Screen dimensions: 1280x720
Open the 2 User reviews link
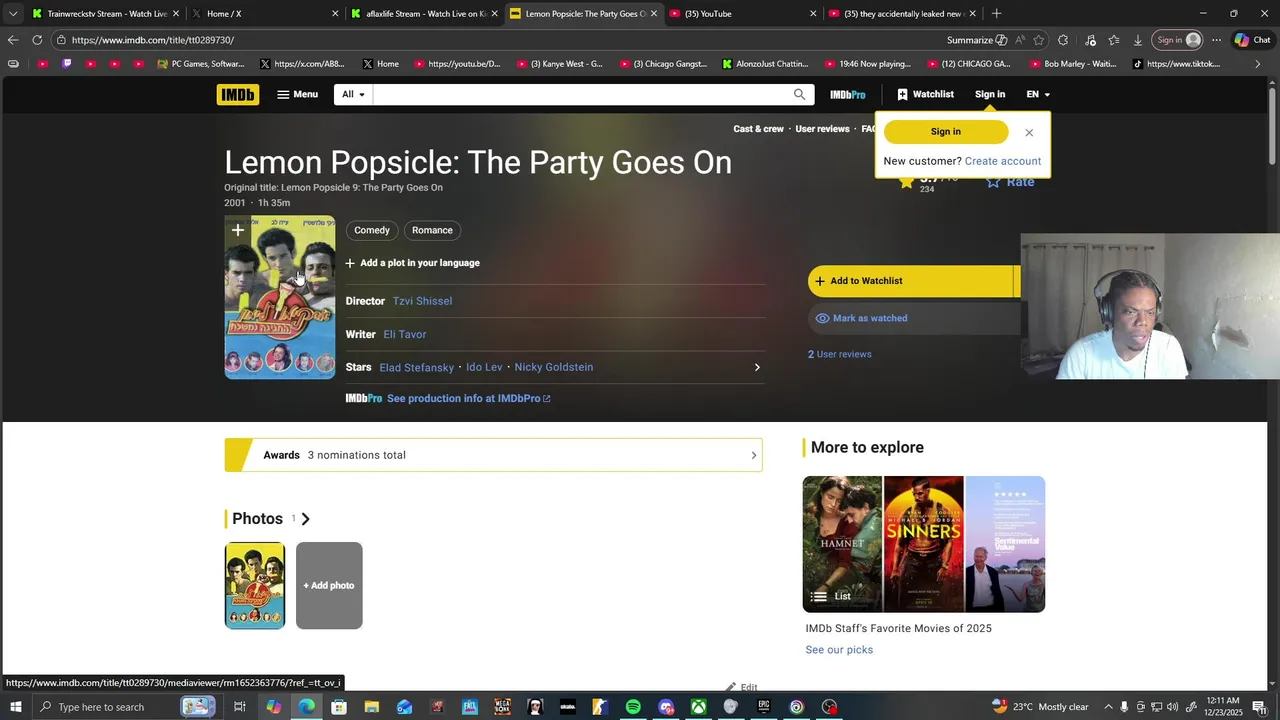[x=840, y=354]
